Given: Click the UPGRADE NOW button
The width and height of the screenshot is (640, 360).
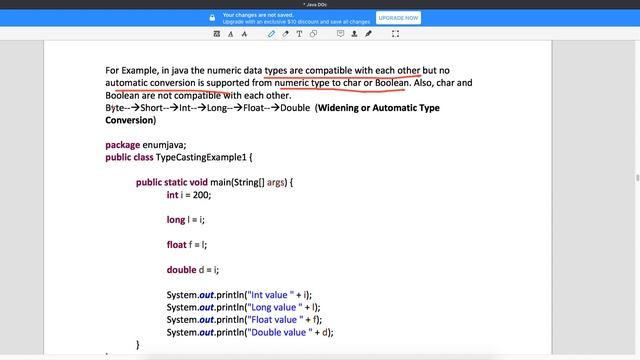Looking at the screenshot, I should pyautogui.click(x=398, y=18).
